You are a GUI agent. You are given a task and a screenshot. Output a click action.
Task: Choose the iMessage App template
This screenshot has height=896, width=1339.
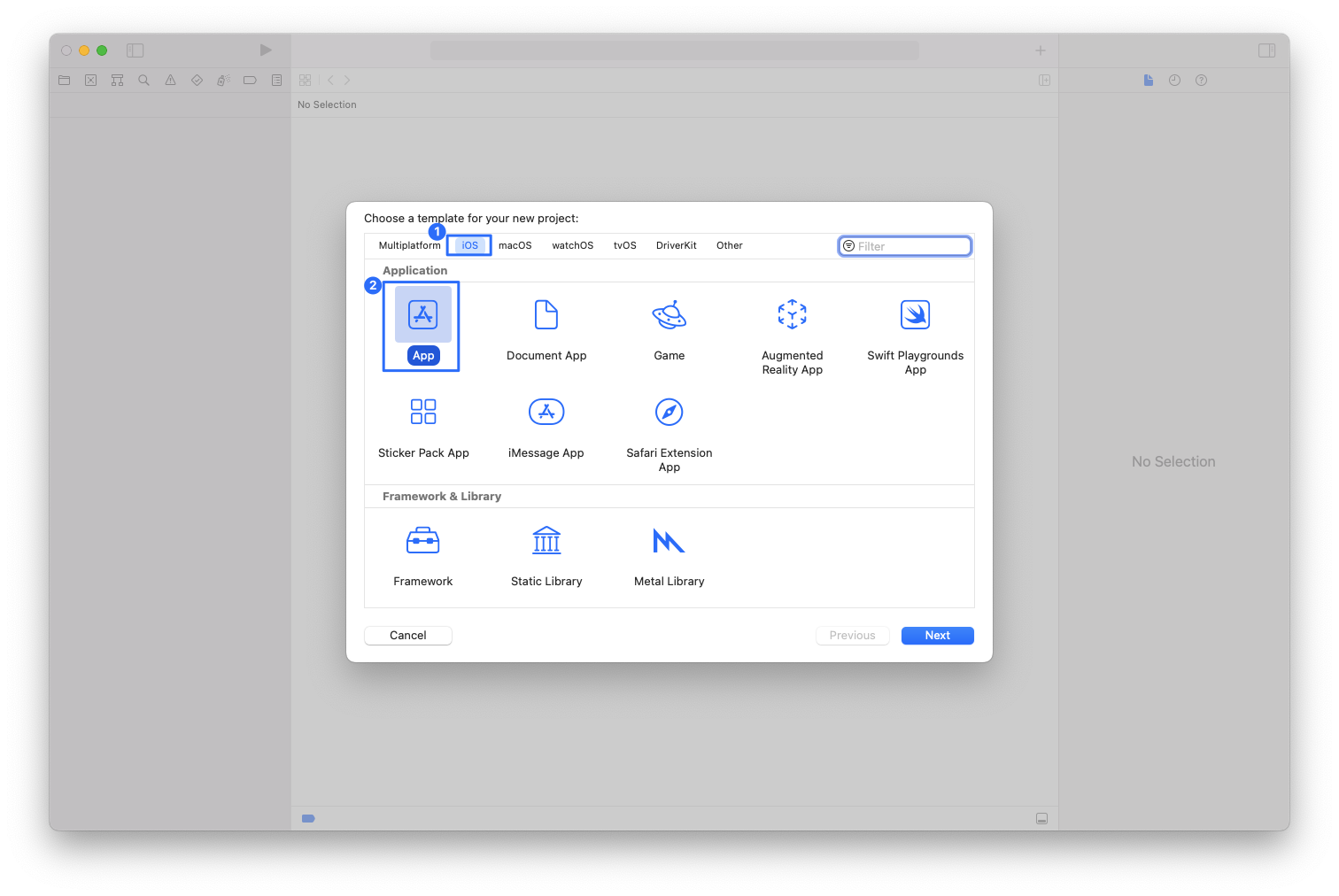click(x=546, y=428)
